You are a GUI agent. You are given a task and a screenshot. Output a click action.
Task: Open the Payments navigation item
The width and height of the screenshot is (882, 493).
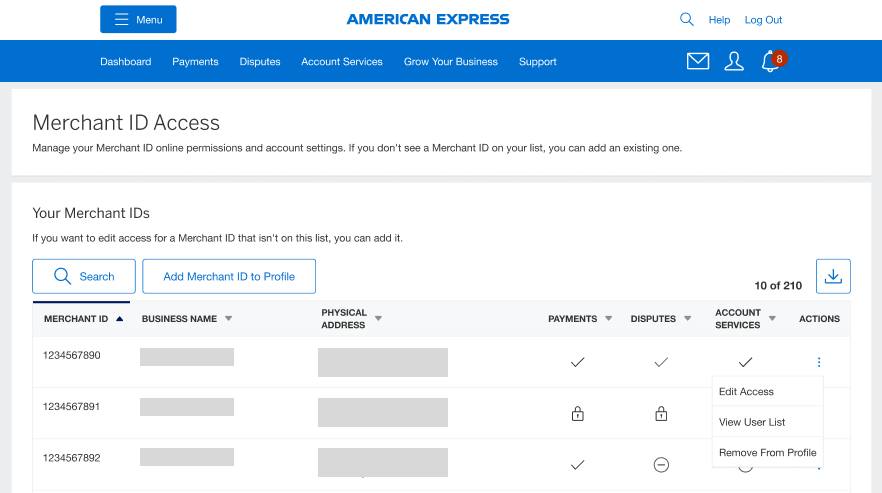pyautogui.click(x=195, y=61)
